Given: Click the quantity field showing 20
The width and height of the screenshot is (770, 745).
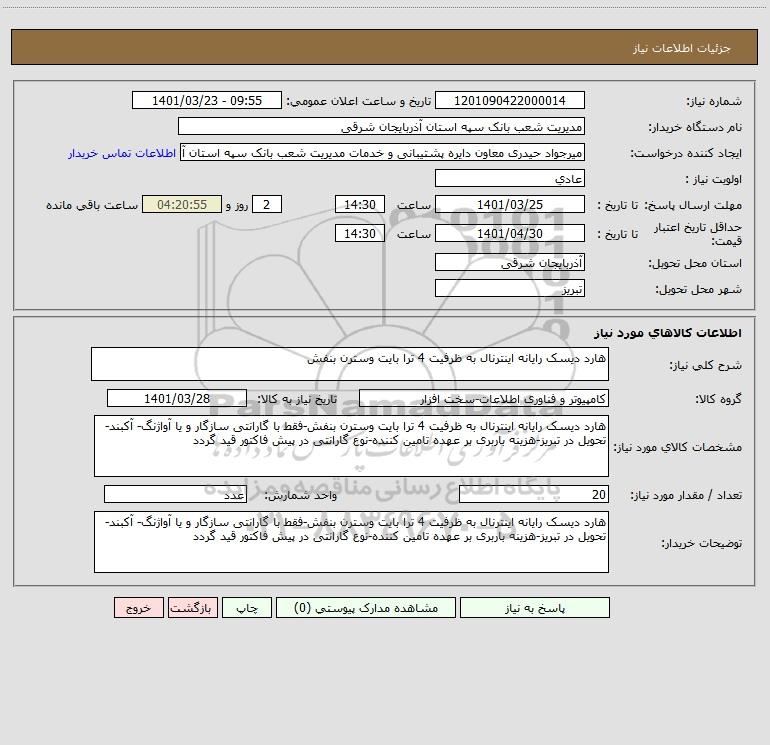Looking at the screenshot, I should 534,495.
